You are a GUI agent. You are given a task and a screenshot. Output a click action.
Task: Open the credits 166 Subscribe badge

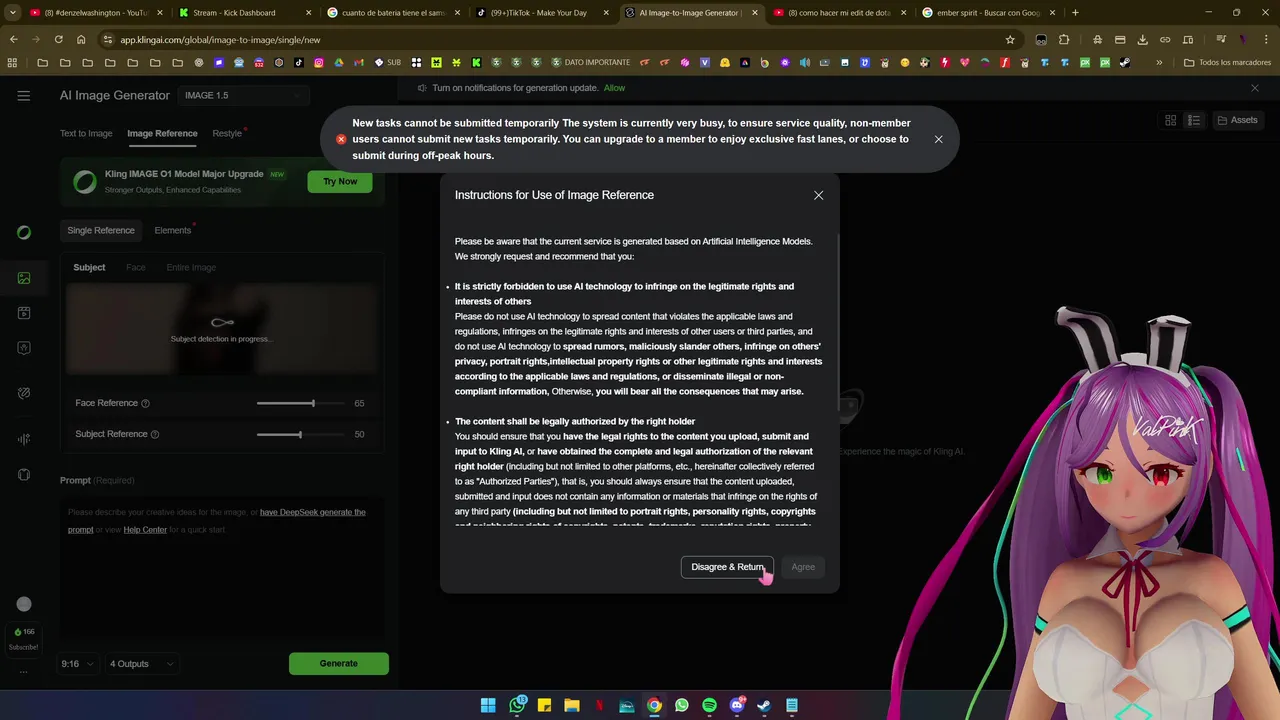24,639
